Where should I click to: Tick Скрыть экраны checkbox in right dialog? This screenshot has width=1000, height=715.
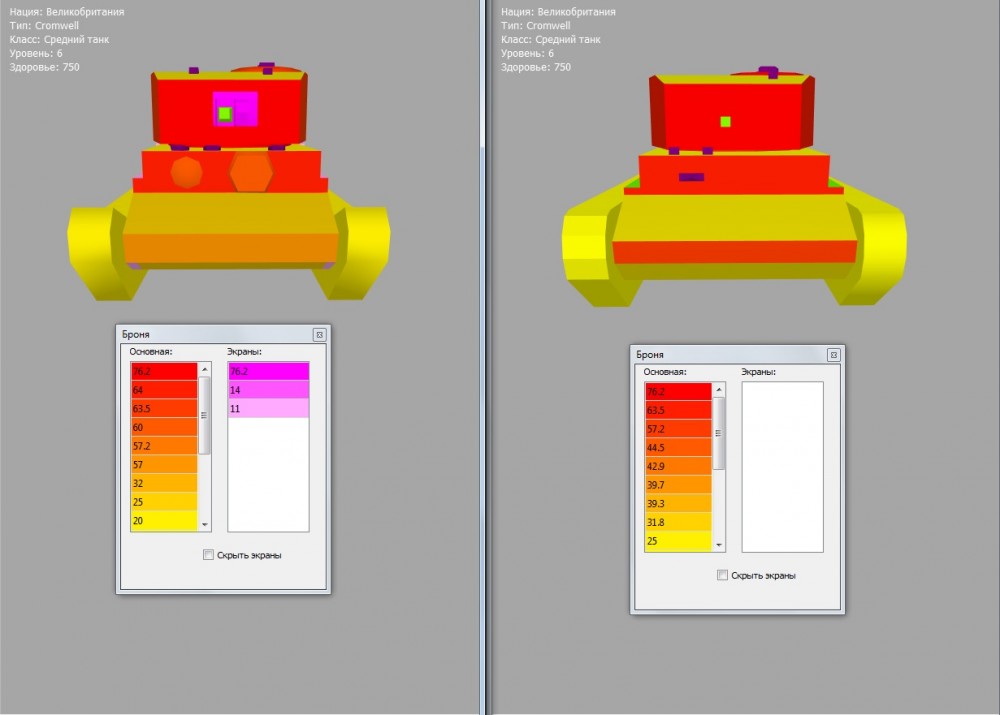tap(723, 575)
